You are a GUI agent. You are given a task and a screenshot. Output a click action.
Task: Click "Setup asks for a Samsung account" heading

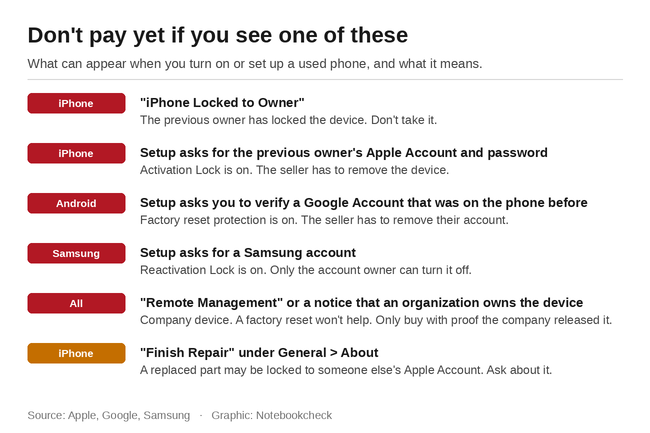click(248, 253)
